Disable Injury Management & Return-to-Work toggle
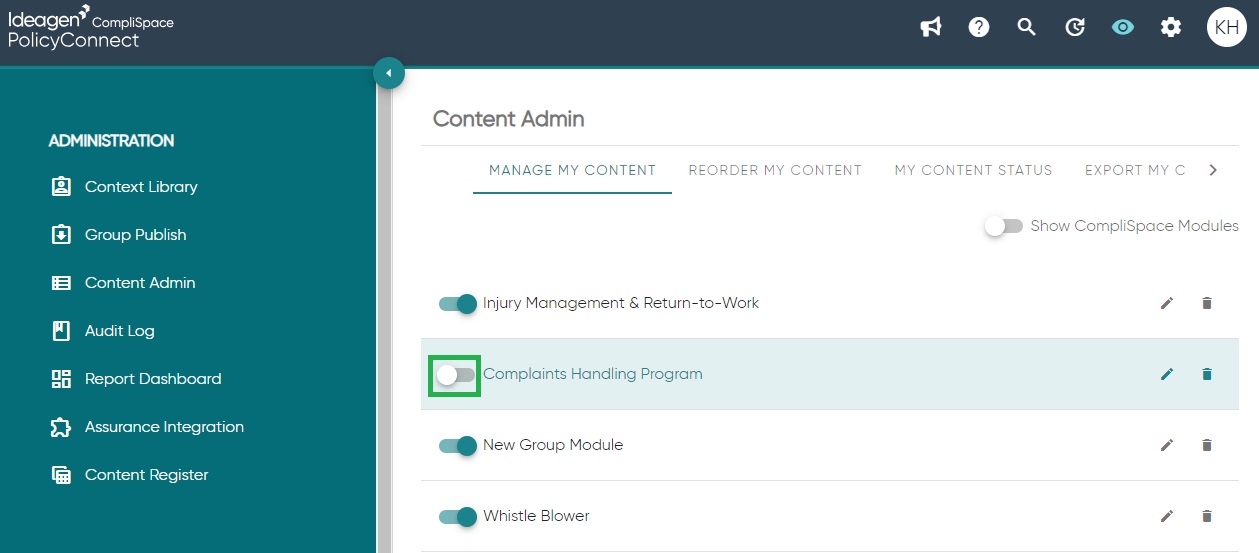 [458, 303]
